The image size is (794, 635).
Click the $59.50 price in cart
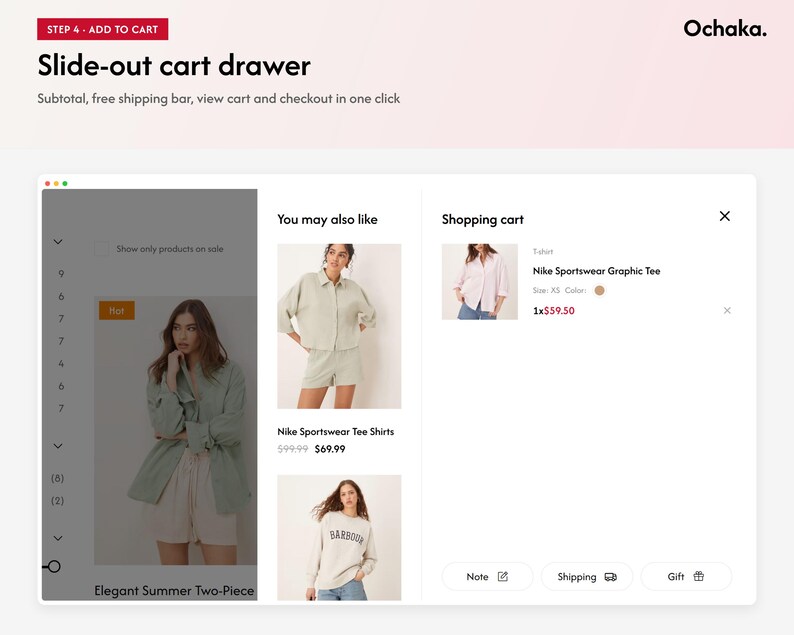pos(559,310)
